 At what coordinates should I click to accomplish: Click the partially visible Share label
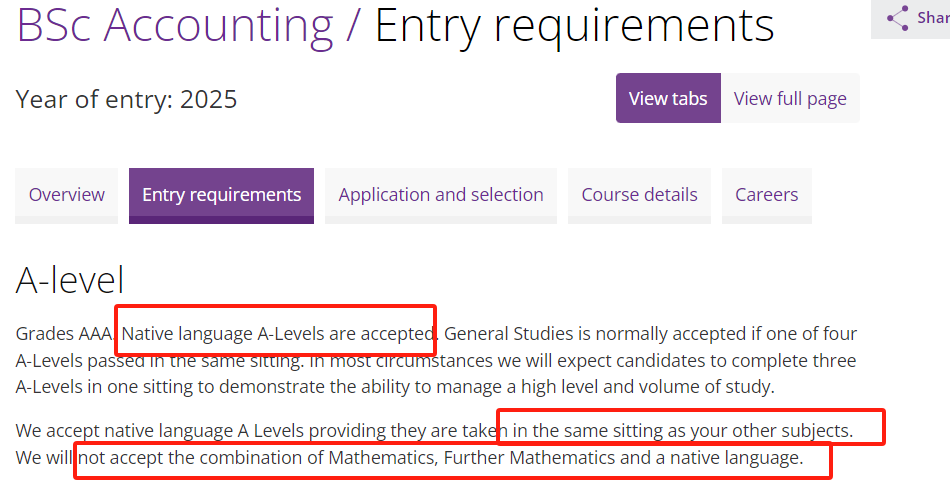point(933,18)
